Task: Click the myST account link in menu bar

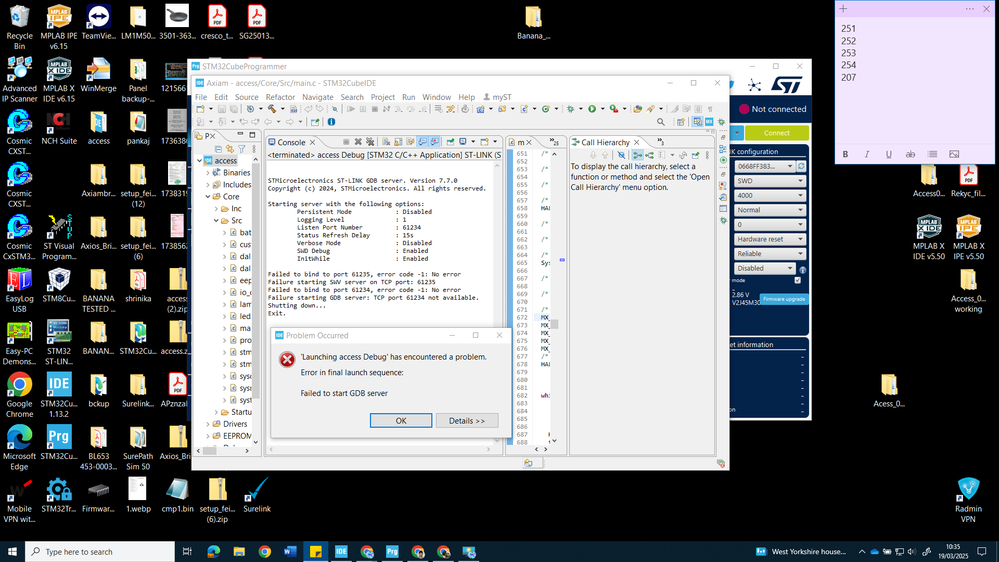Action: (x=497, y=97)
